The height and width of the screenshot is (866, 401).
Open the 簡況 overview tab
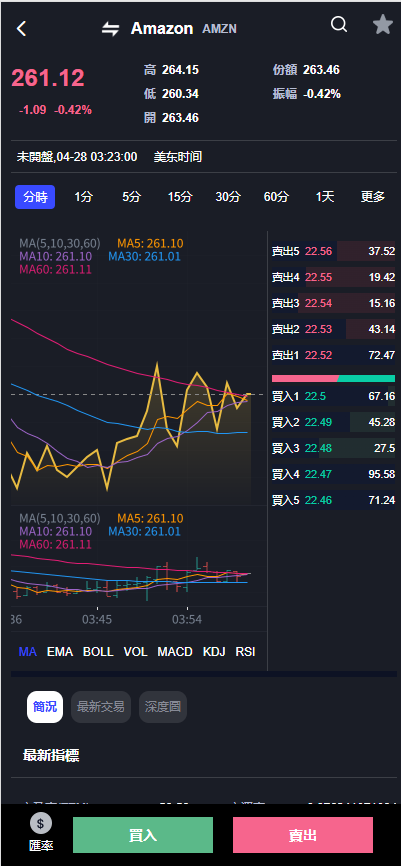tap(45, 707)
